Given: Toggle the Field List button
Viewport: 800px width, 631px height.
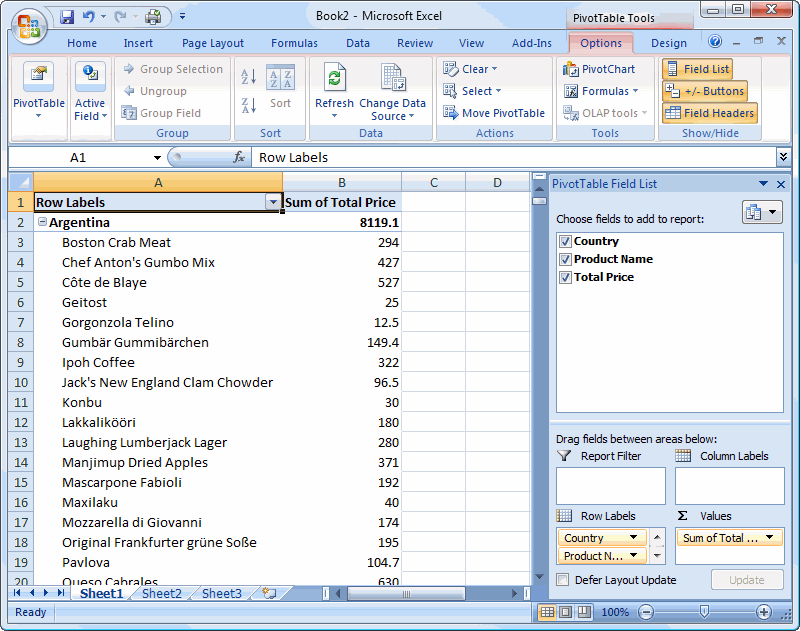Looking at the screenshot, I should [x=697, y=69].
